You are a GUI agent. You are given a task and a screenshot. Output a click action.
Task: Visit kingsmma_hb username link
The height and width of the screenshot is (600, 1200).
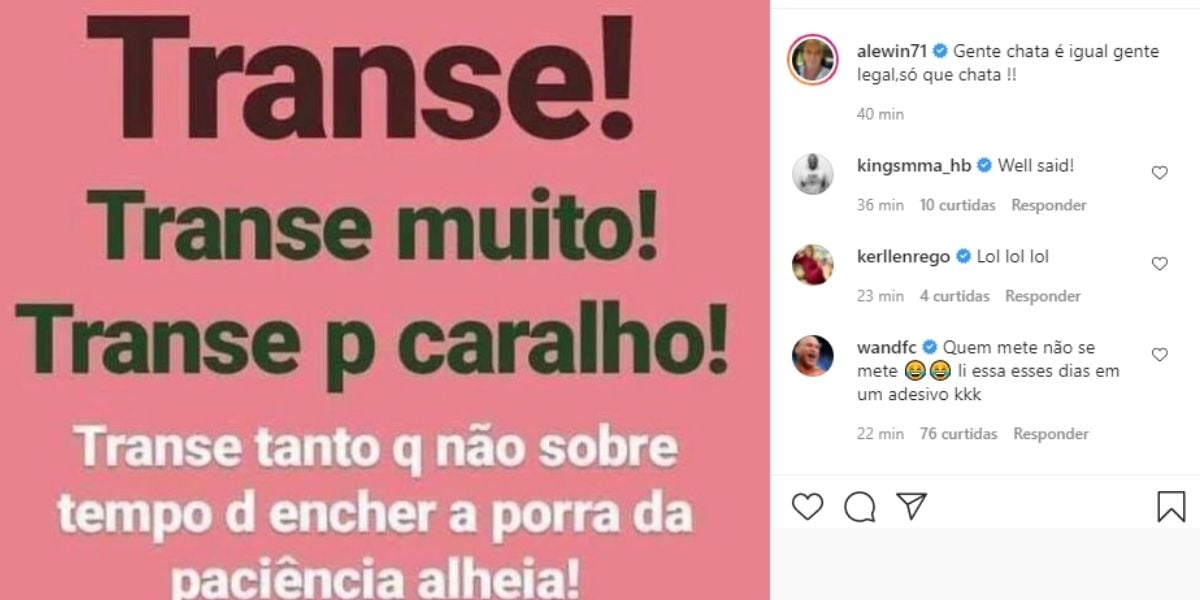coord(915,166)
